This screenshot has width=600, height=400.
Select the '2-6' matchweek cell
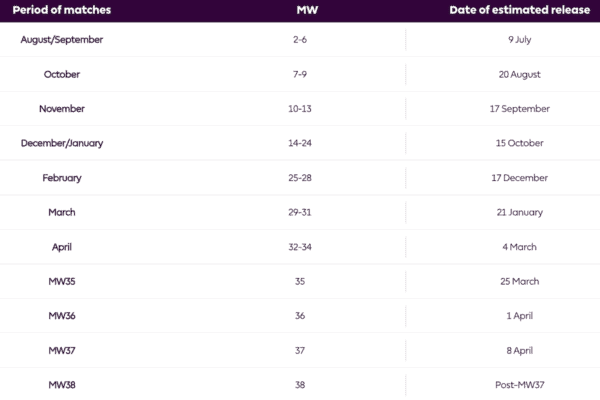(300, 39)
